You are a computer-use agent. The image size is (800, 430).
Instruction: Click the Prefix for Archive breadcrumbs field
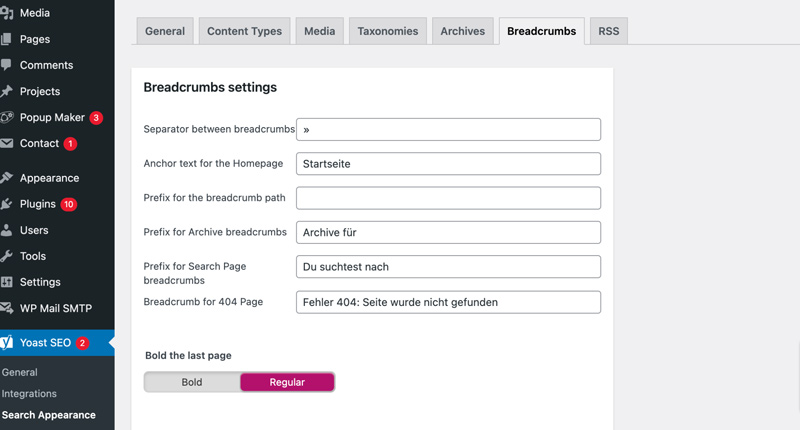point(448,232)
